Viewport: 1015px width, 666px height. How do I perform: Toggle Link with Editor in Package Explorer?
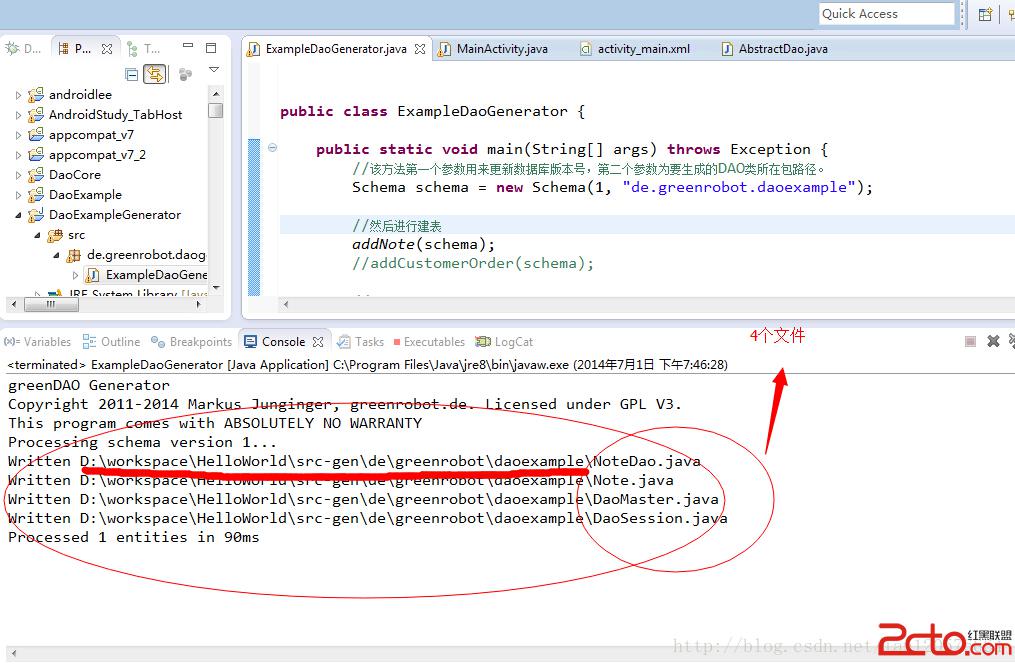155,74
